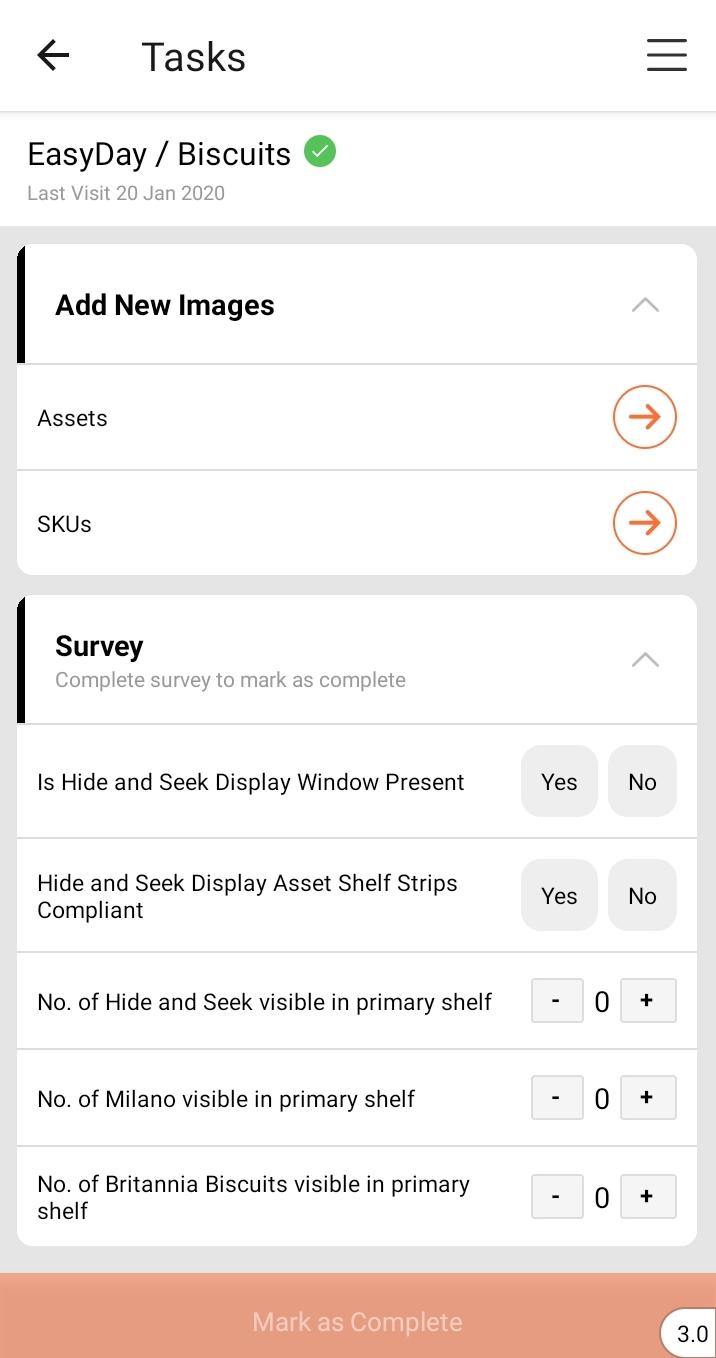Collapse the Add New Images section
The height and width of the screenshot is (1358, 716).
click(x=645, y=305)
